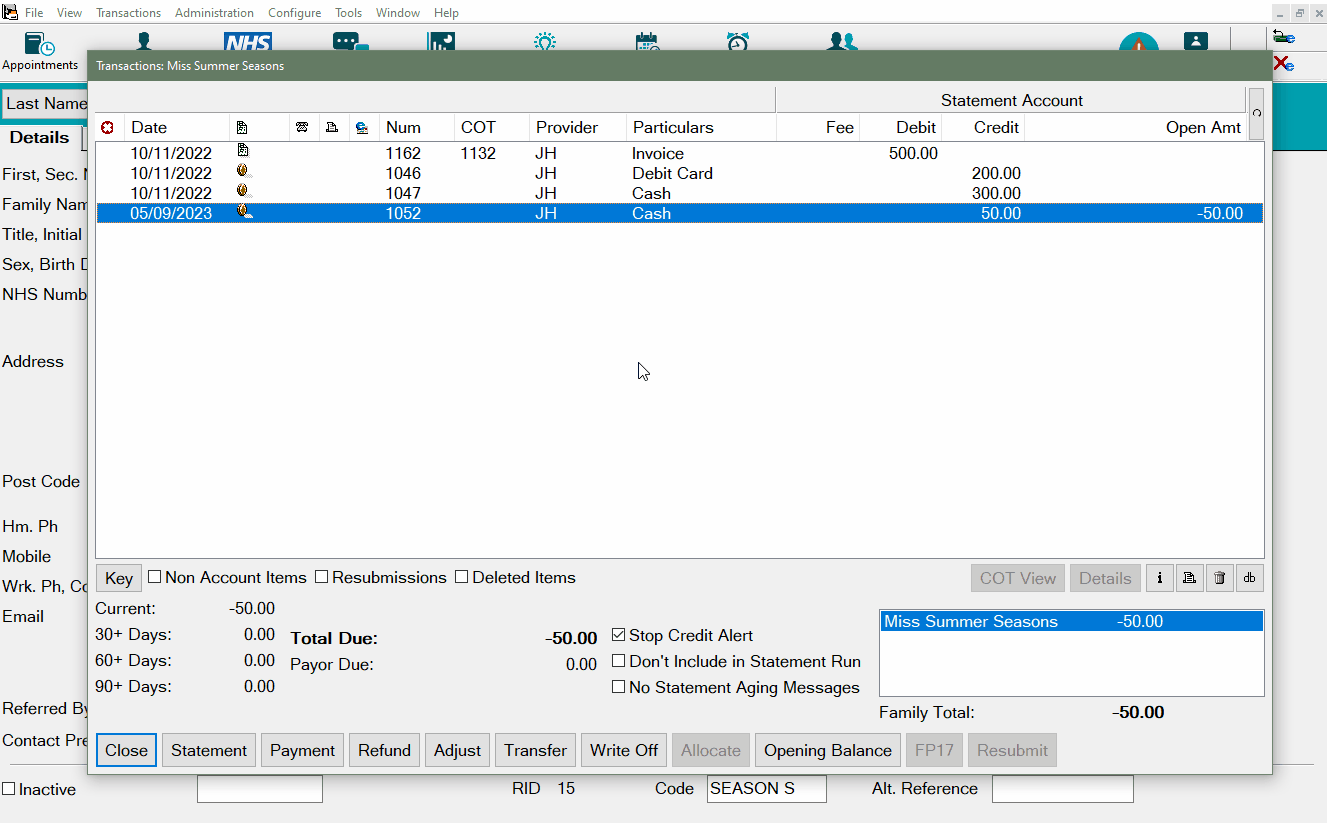Open the chart reports toolbar icon
This screenshot has height=823, width=1327.
click(441, 41)
